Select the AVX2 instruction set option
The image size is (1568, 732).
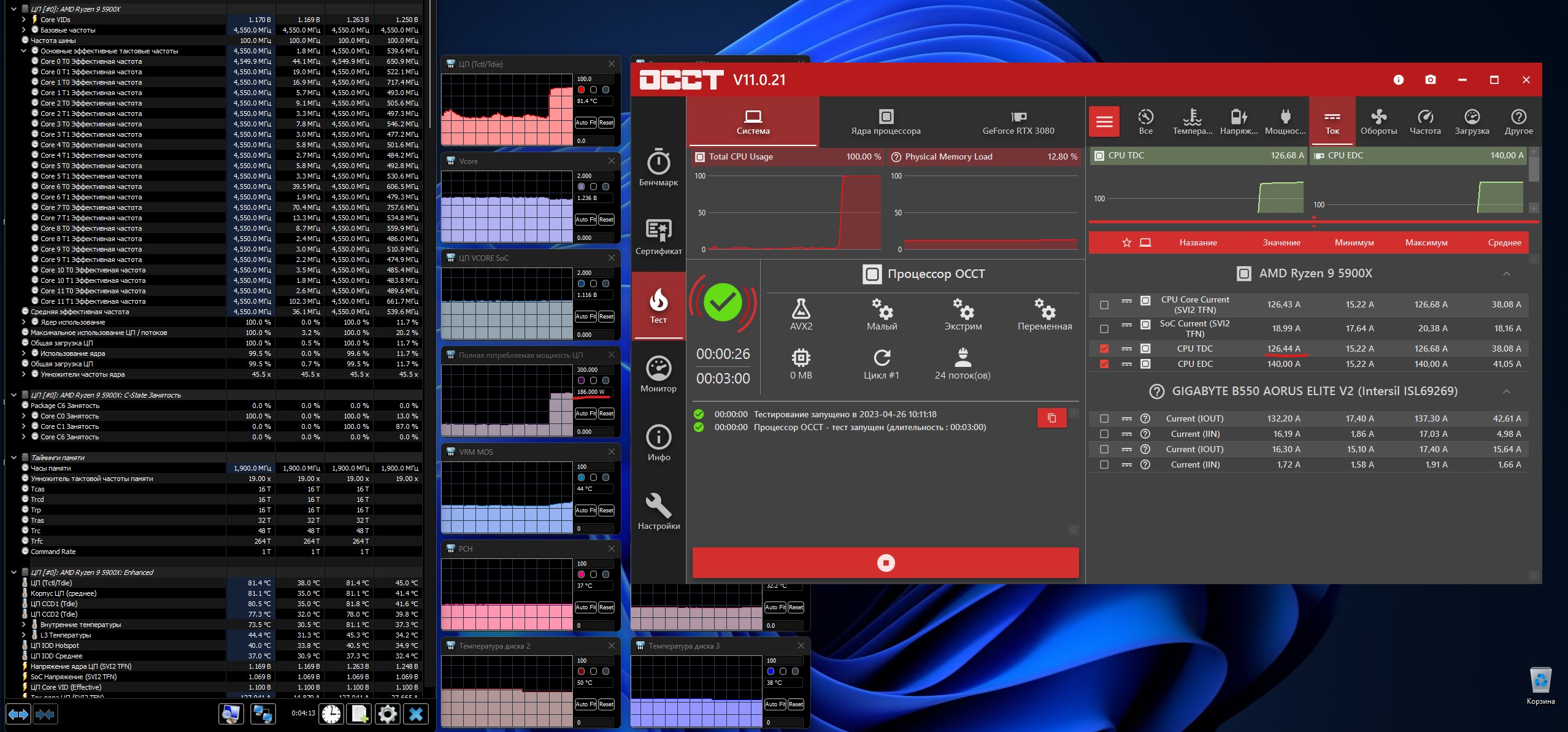click(801, 314)
